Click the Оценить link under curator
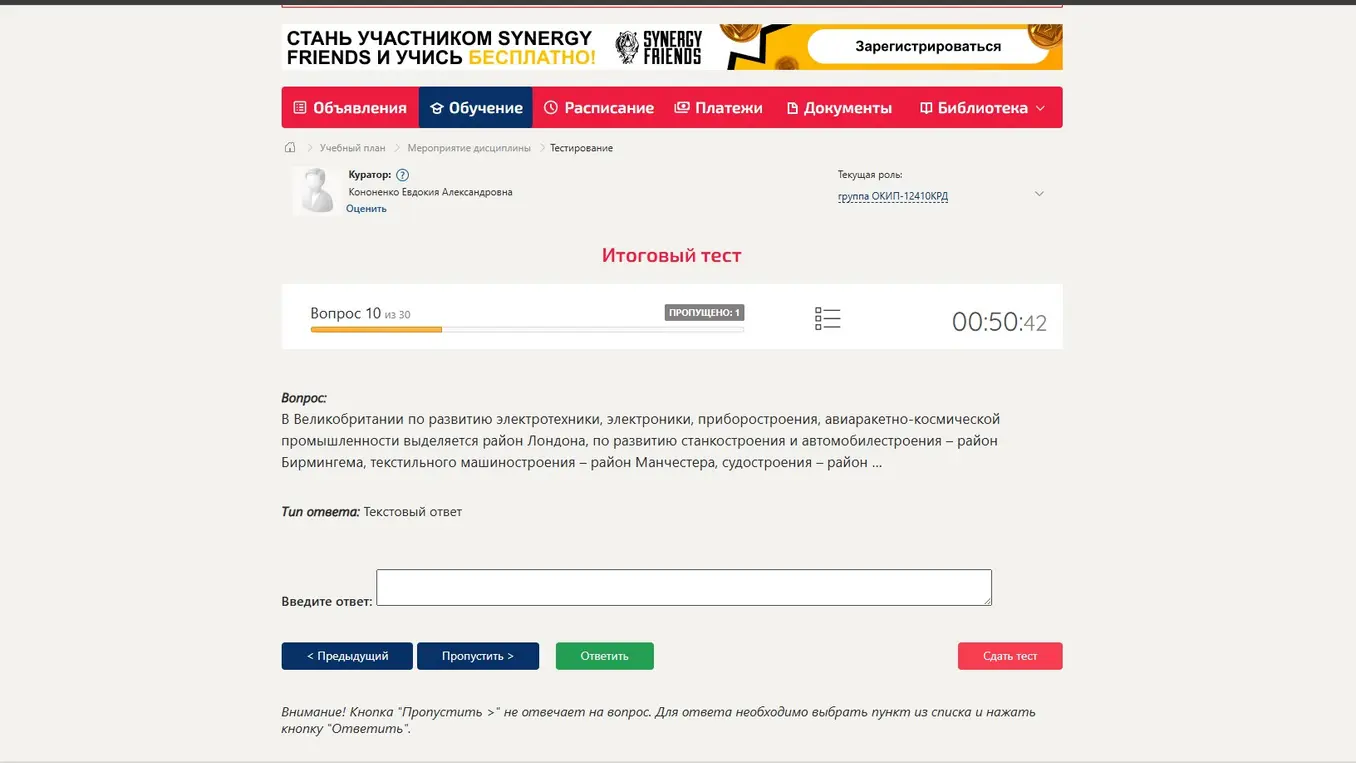Viewport: 1356px width, 763px height. (366, 209)
